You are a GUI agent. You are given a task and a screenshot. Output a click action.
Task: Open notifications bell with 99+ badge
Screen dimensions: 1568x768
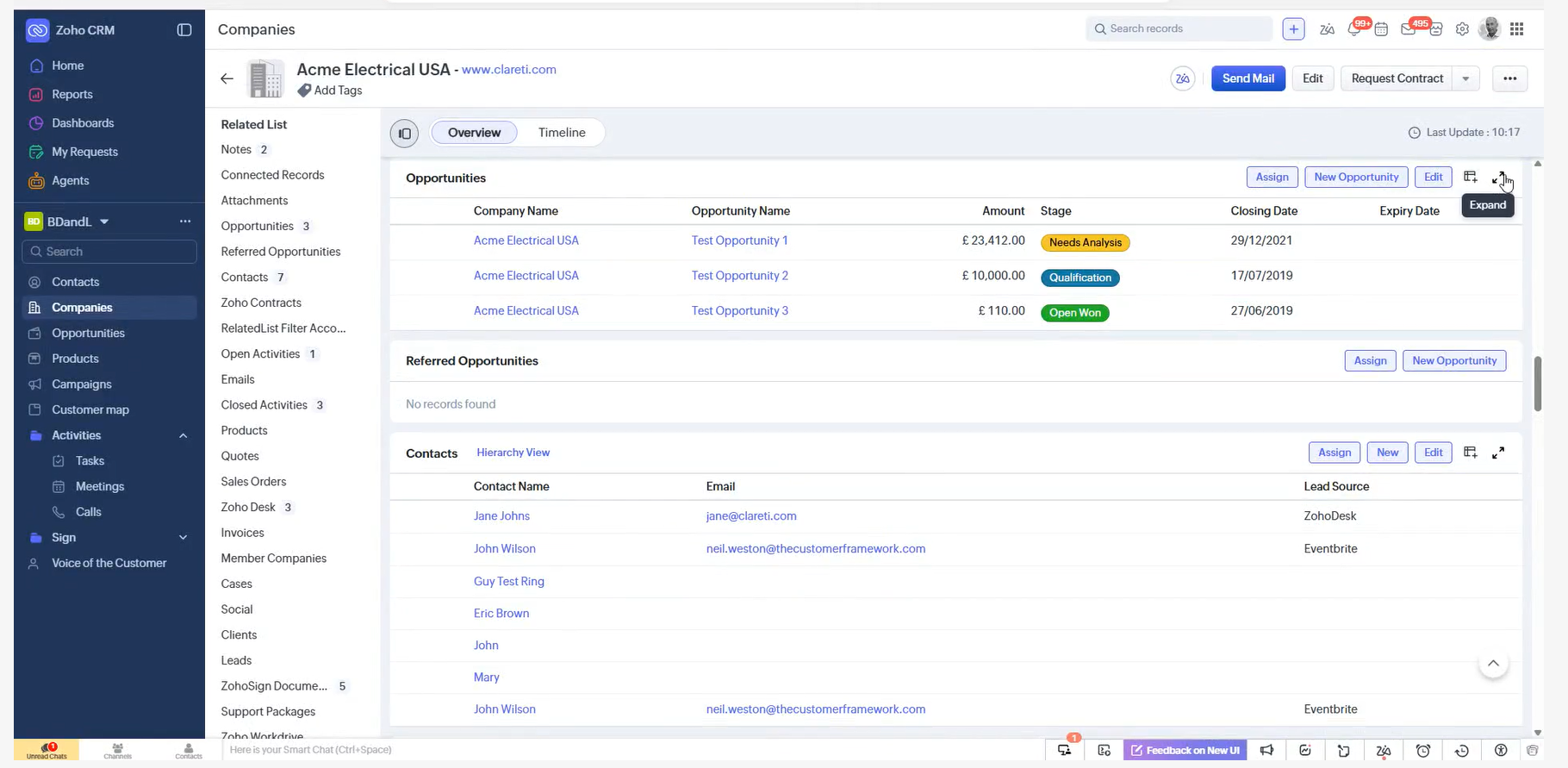(1354, 29)
